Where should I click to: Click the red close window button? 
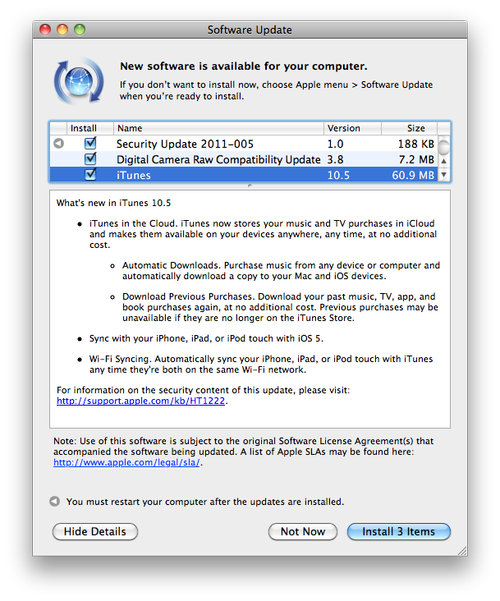[45, 30]
